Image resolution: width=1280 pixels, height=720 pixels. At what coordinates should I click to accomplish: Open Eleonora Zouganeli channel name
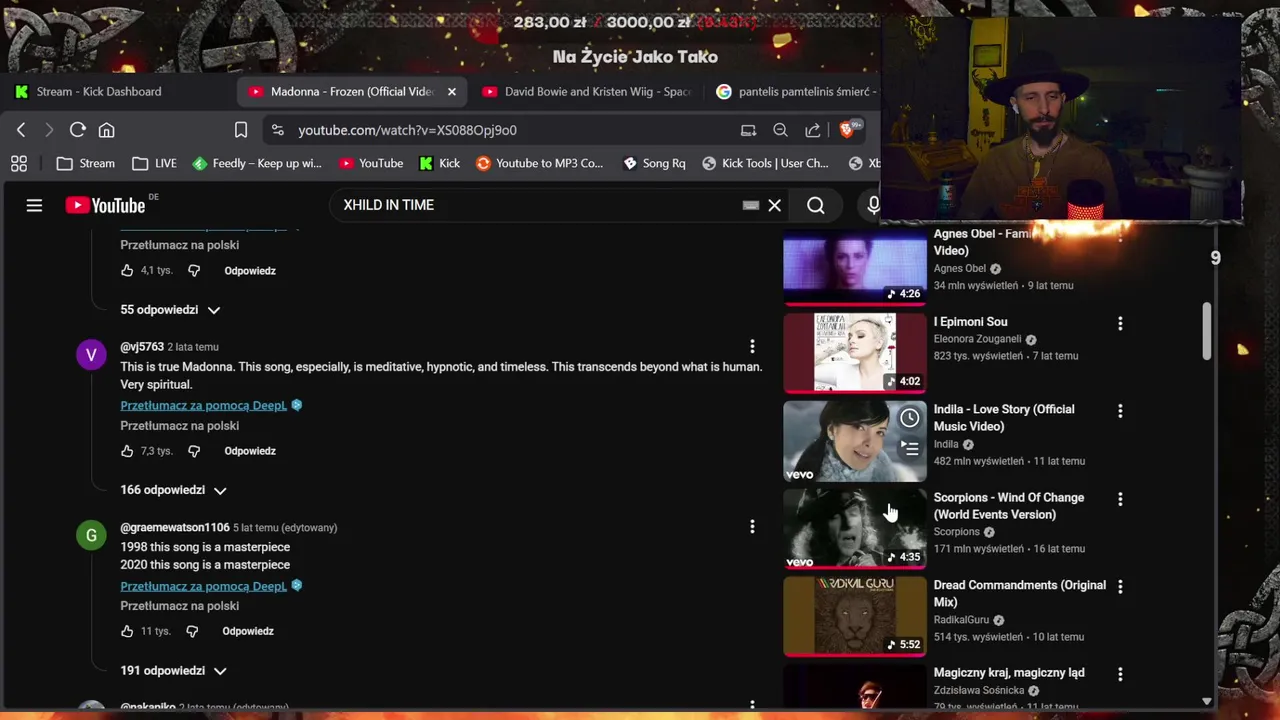click(977, 339)
